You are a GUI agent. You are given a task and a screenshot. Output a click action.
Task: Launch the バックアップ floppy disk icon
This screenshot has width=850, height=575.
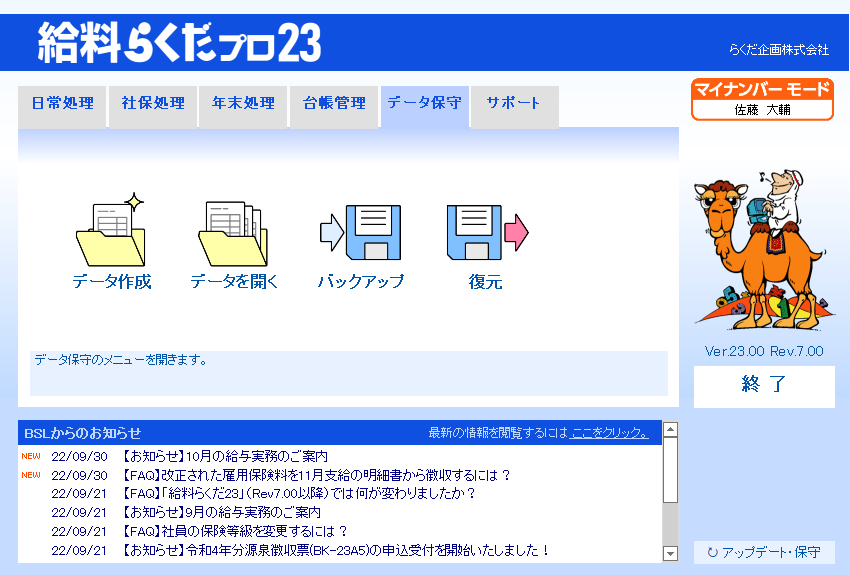tap(360, 232)
